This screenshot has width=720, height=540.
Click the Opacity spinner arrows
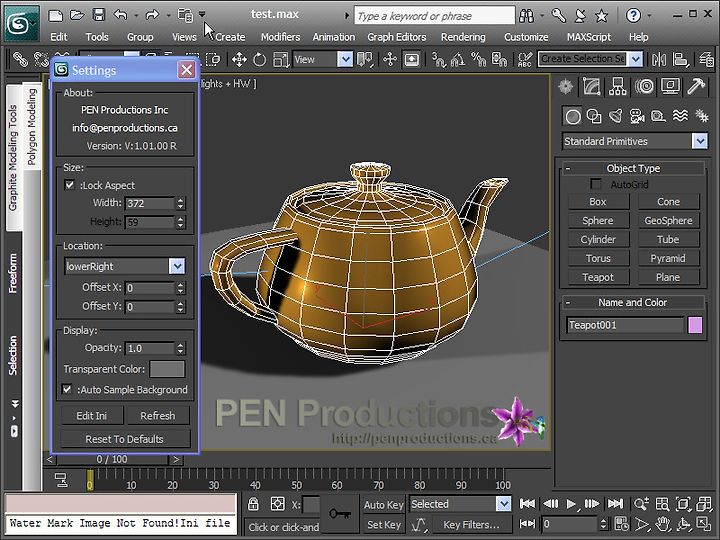[180, 348]
